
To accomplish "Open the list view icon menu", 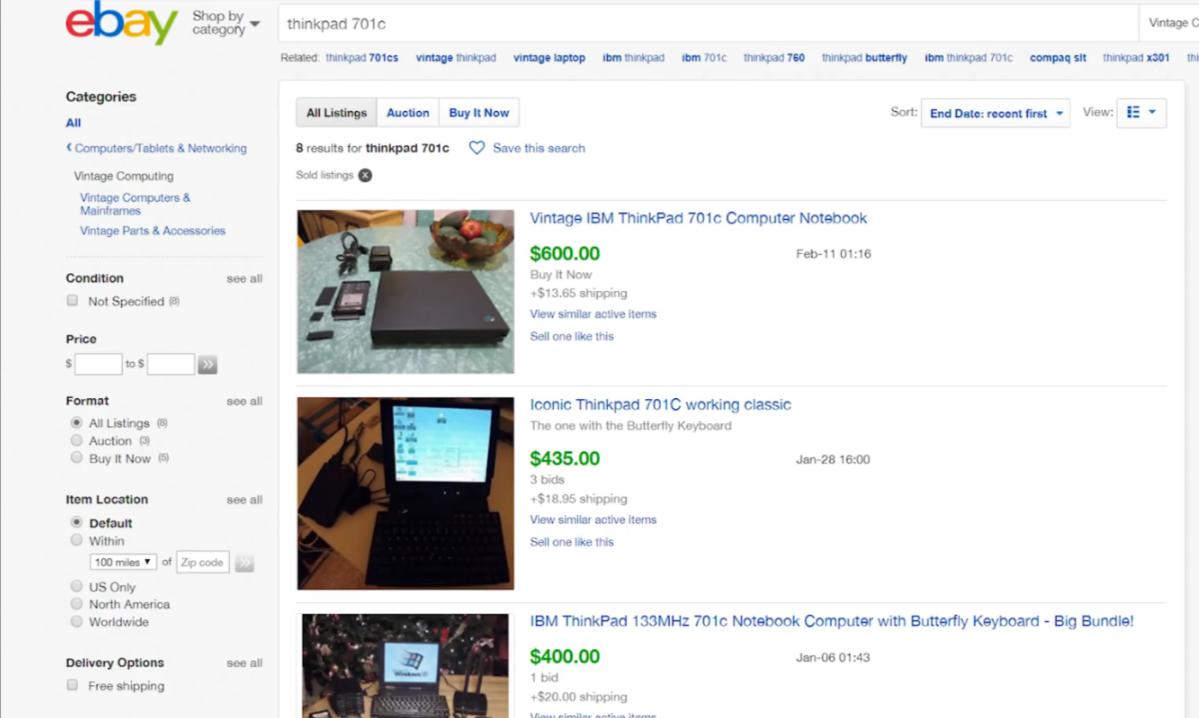I will click(x=1141, y=112).
